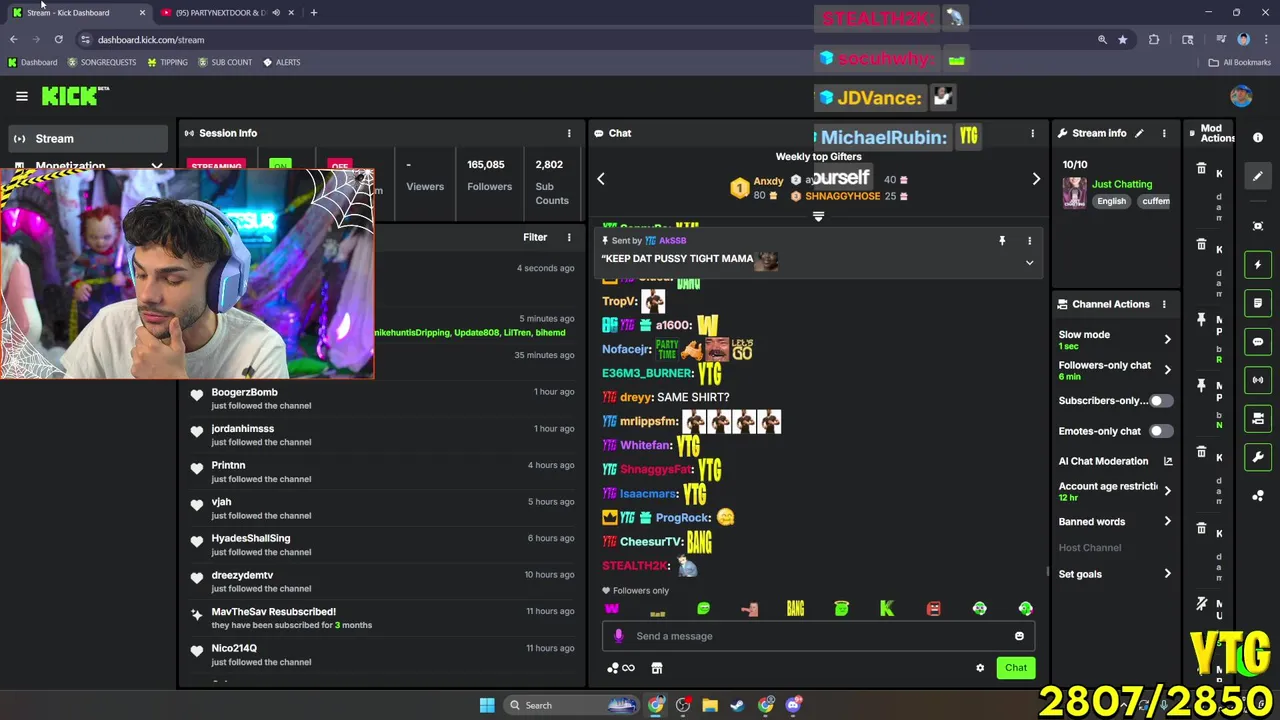Click the pin icon on the pinned message
Screen dimensions: 1280x720
1002,240
